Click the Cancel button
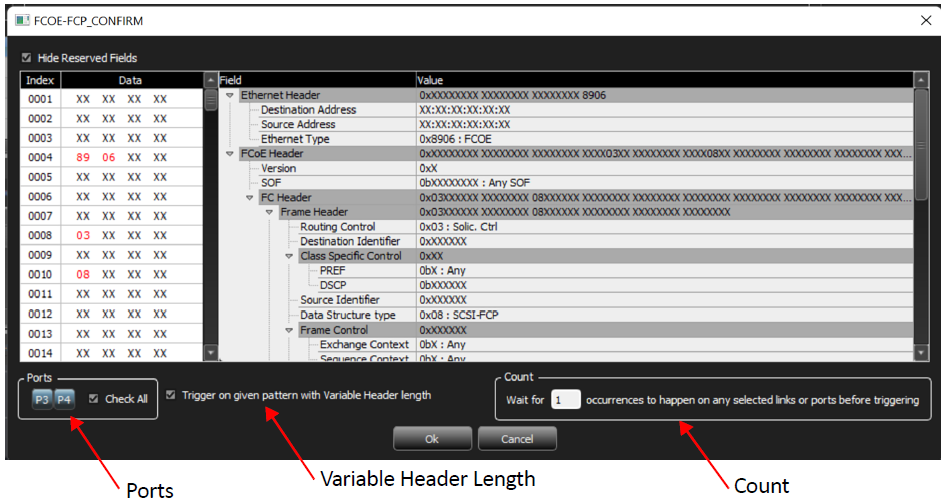The image size is (946, 499). [x=517, y=439]
